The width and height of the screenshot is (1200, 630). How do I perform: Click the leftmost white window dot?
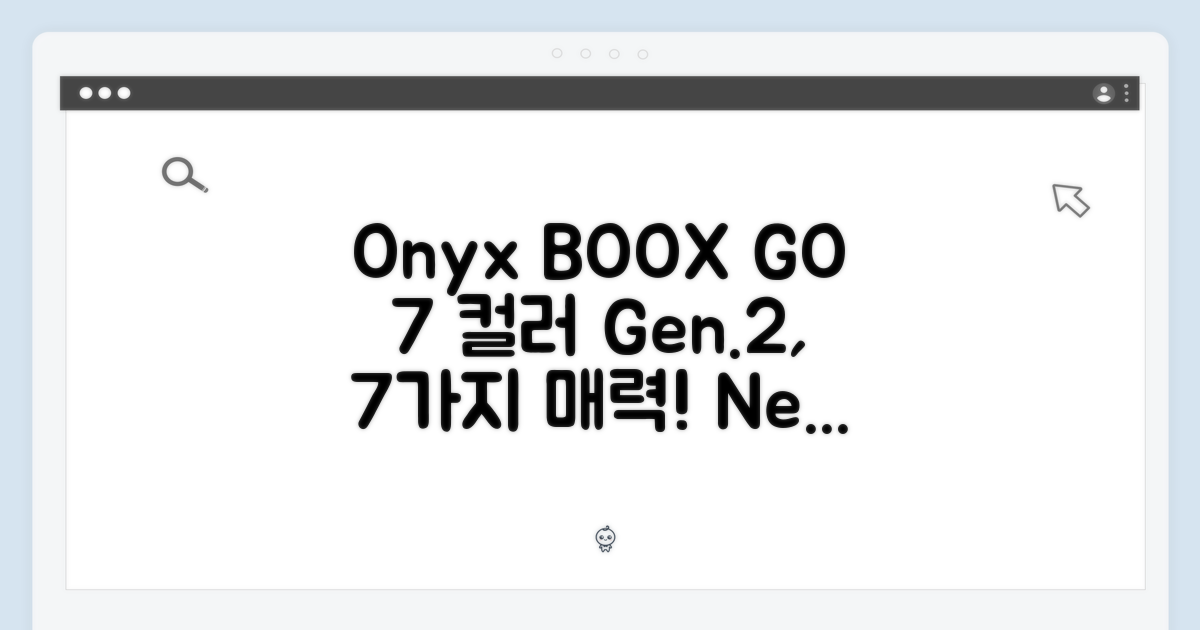[86, 94]
